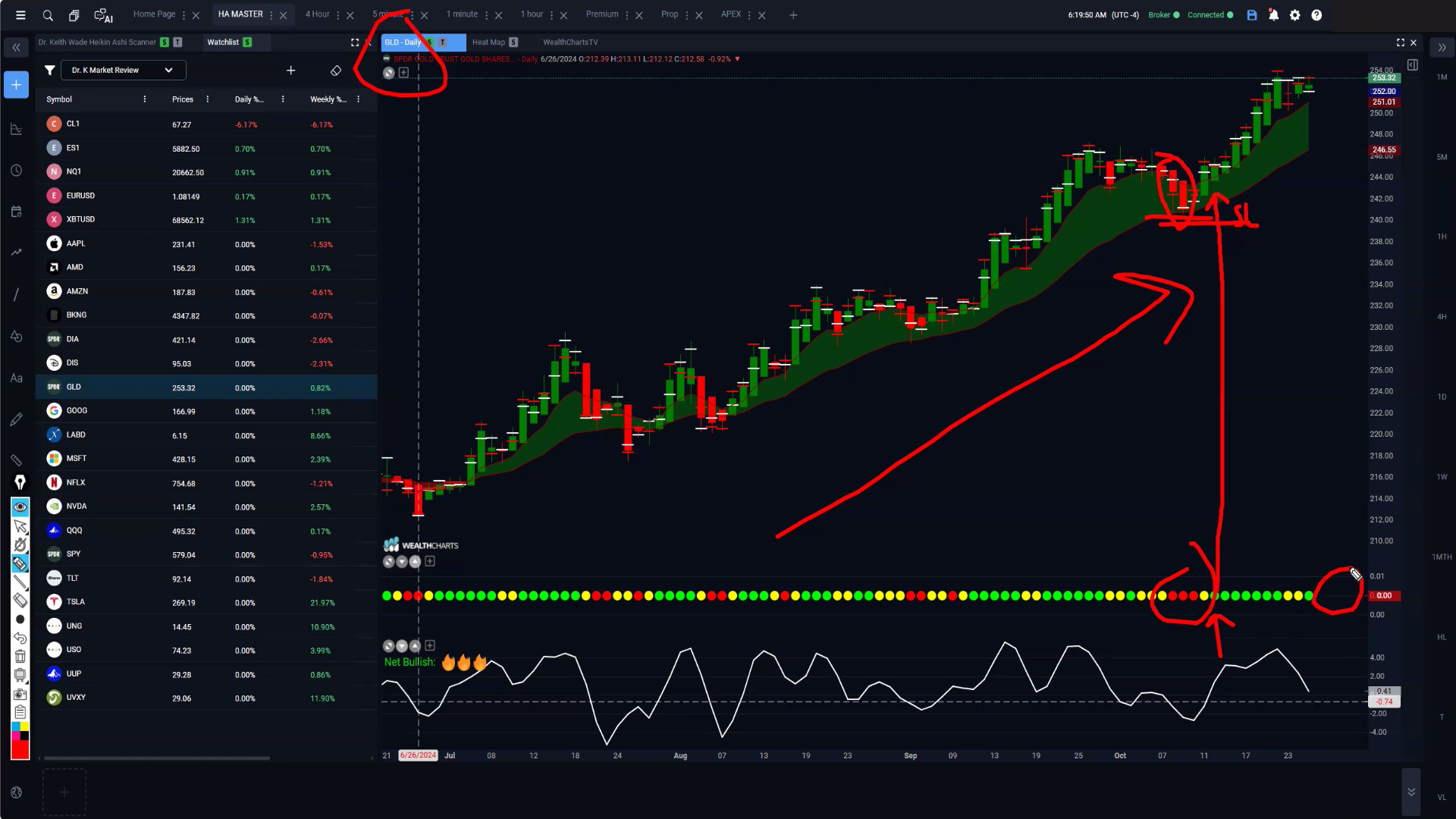1456x819 pixels.
Task: Select the 1M timeframe button
Action: (1442, 77)
